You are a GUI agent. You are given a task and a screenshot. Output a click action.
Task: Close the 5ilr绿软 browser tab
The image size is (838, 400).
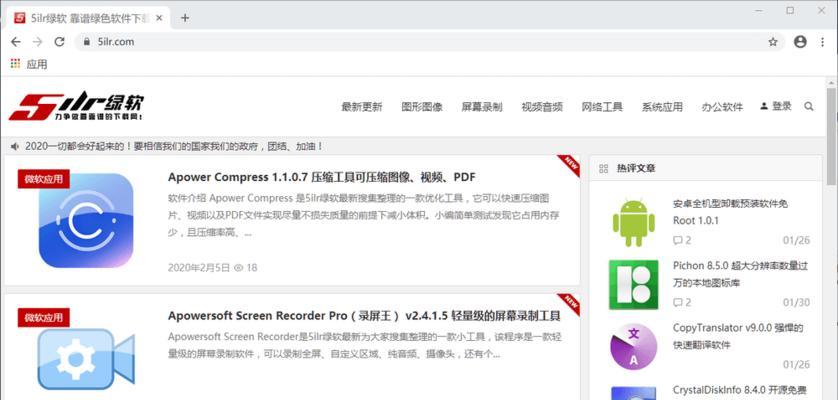[x=159, y=18]
